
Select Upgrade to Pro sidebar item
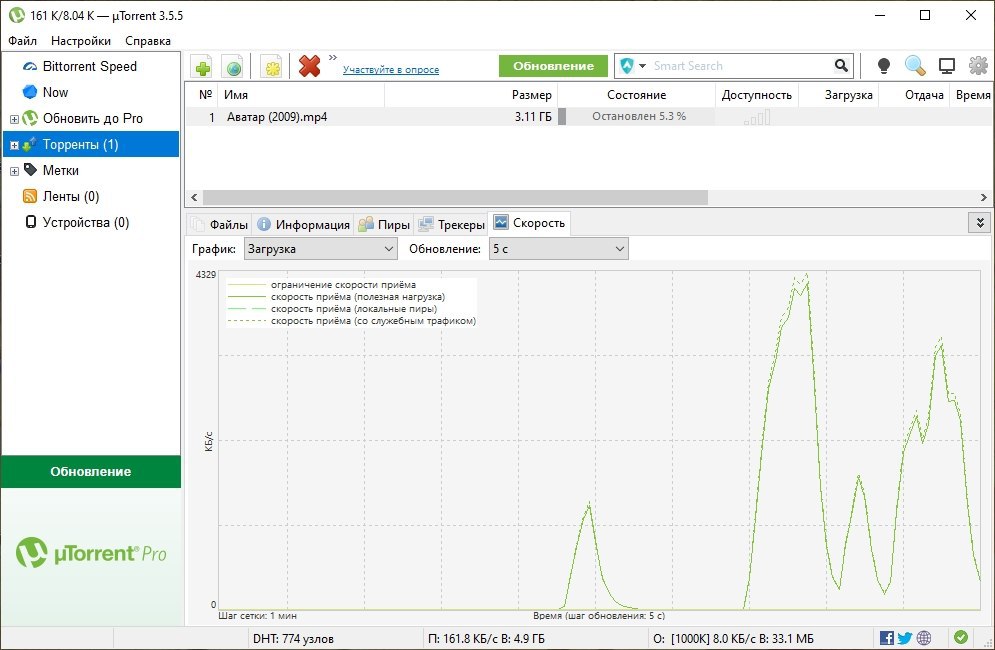pos(93,118)
